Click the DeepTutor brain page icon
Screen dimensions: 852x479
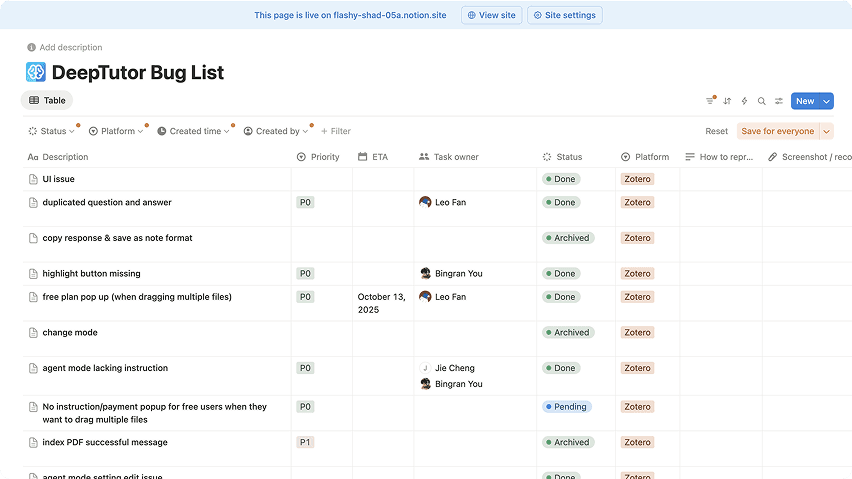coord(36,72)
